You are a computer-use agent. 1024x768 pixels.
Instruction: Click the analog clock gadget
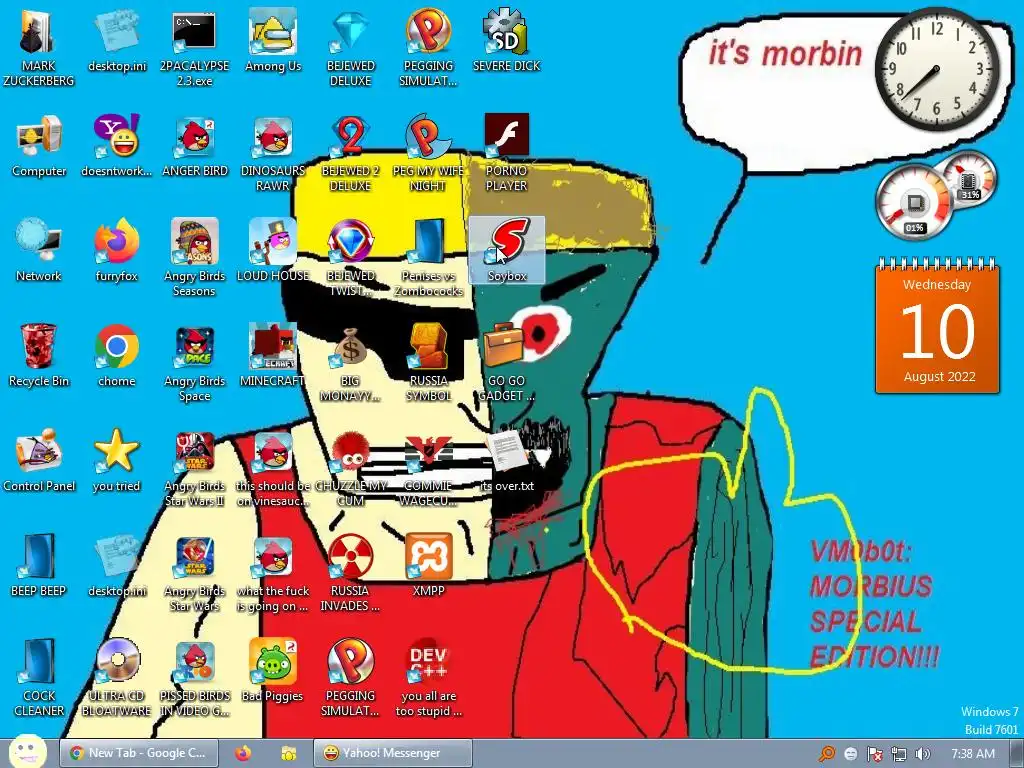point(936,69)
